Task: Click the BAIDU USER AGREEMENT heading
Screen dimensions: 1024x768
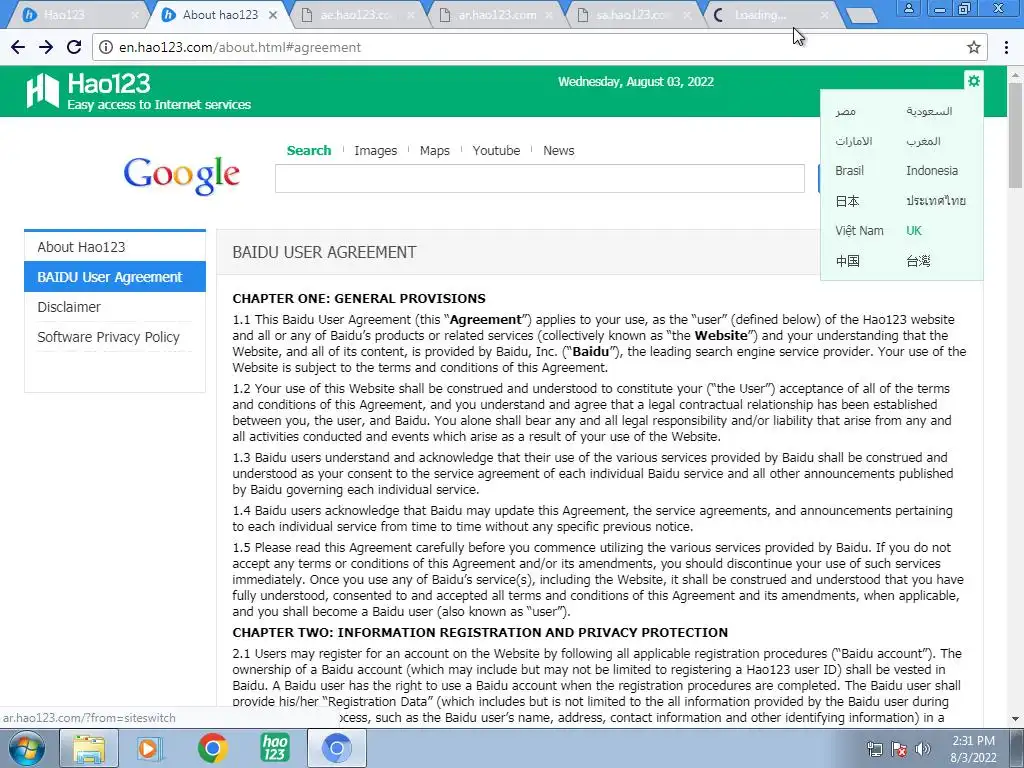Action: pyautogui.click(x=325, y=252)
